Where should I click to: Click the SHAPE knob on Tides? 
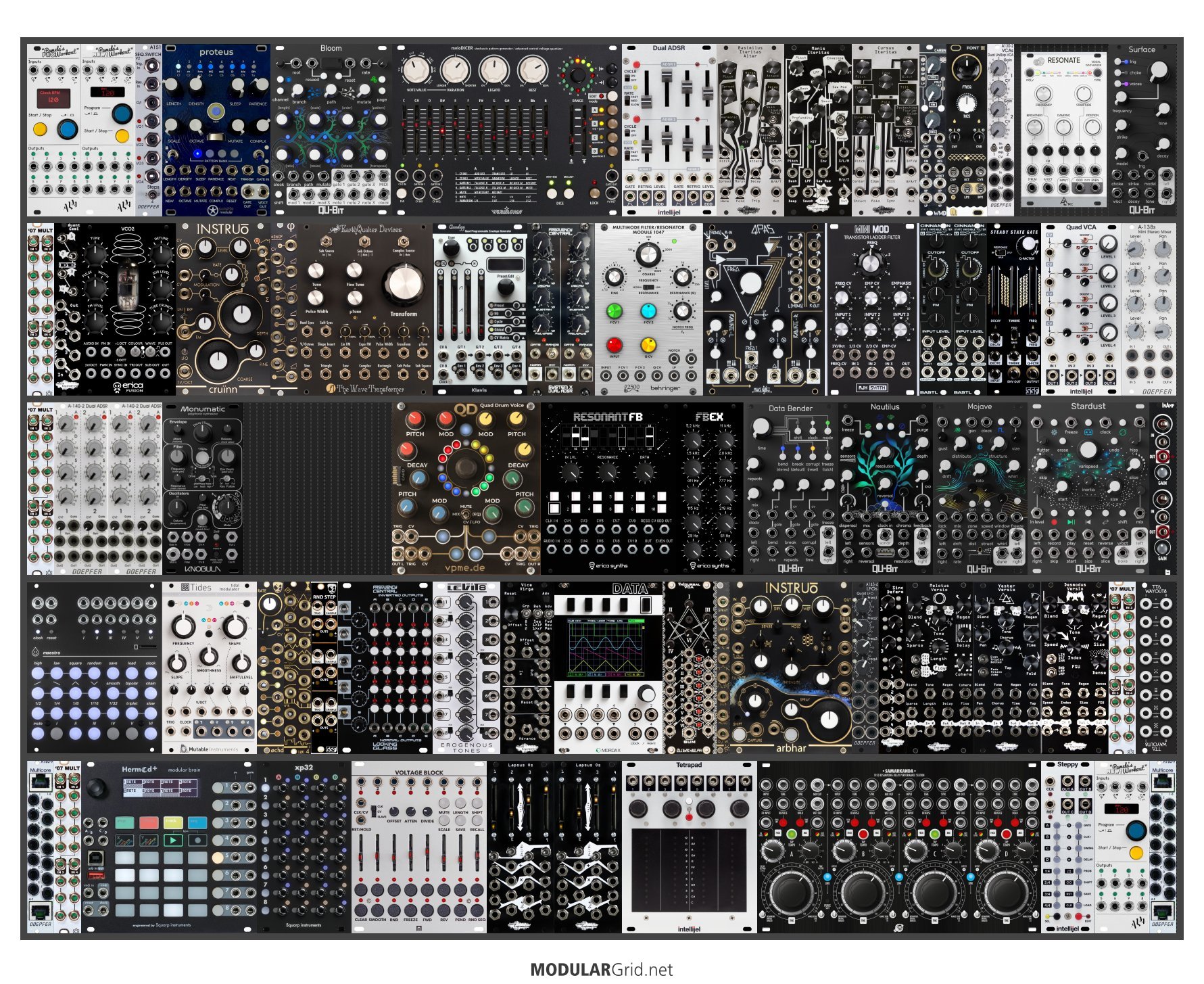(x=235, y=626)
